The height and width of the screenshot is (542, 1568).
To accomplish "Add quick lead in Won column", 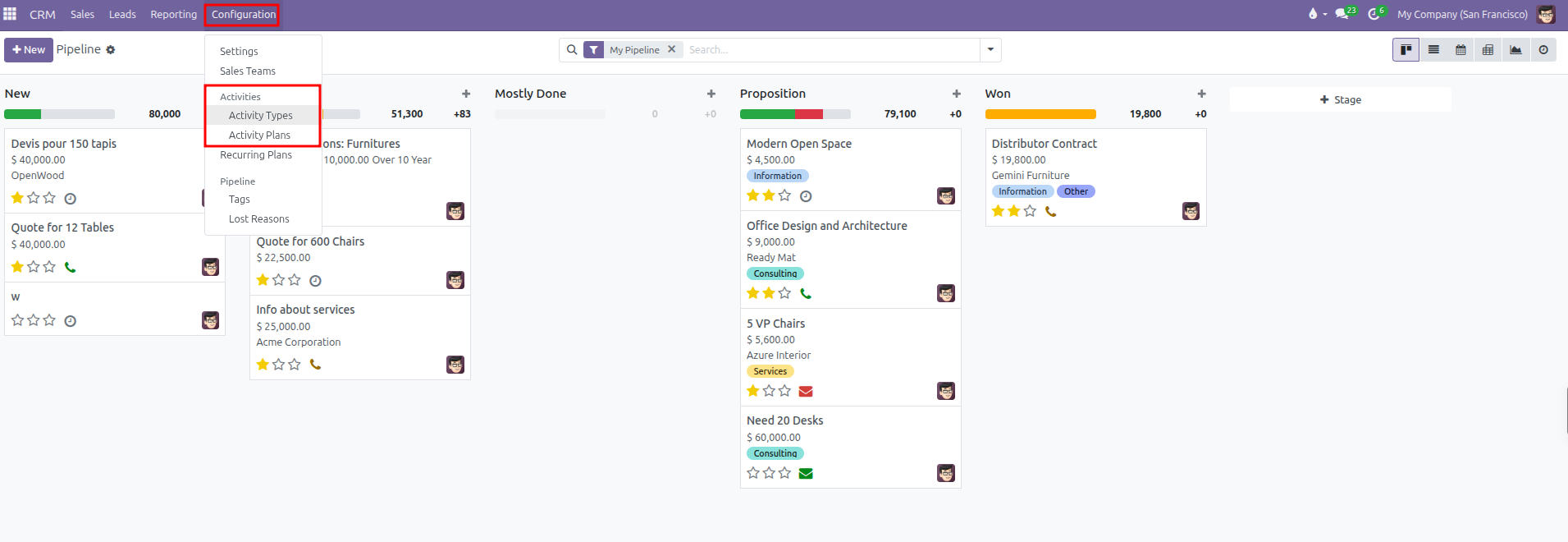I will [x=1201, y=94].
